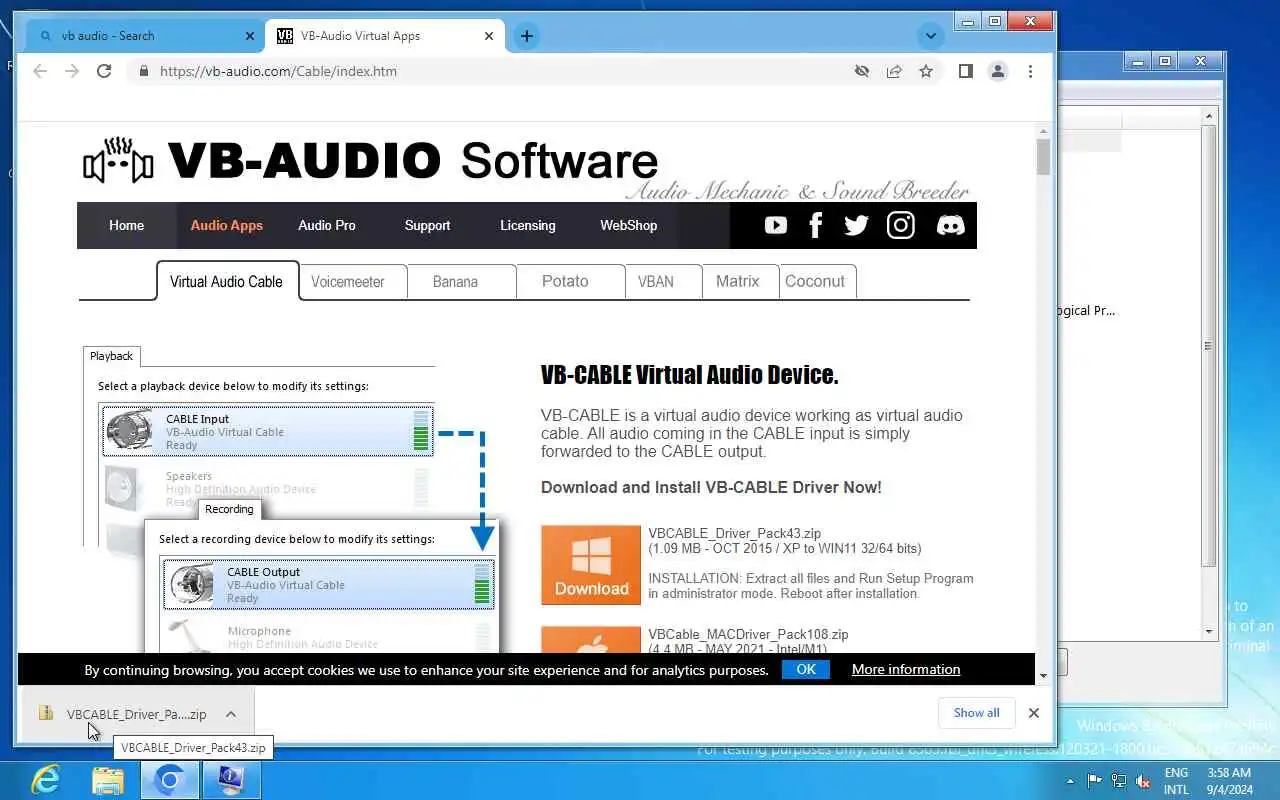The image size is (1280, 800).
Task: Expand options for the VBCABLE_Driver download
Action: tap(231, 714)
